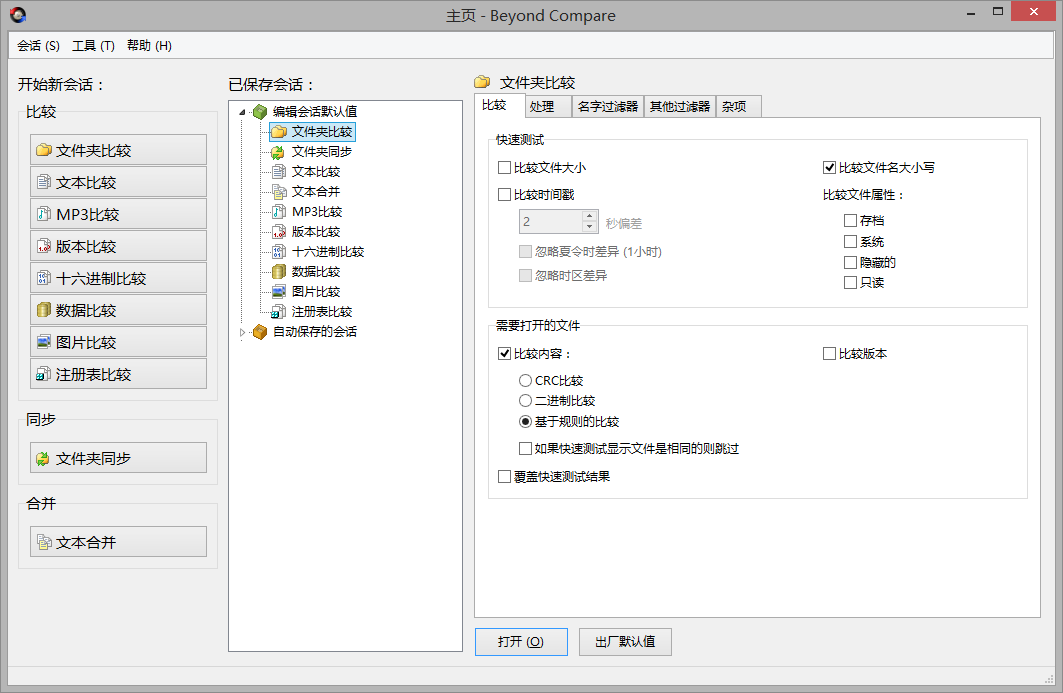Click the 十六进制比较 hex icon in left panel
This screenshot has width=1063, height=693.
[43, 278]
